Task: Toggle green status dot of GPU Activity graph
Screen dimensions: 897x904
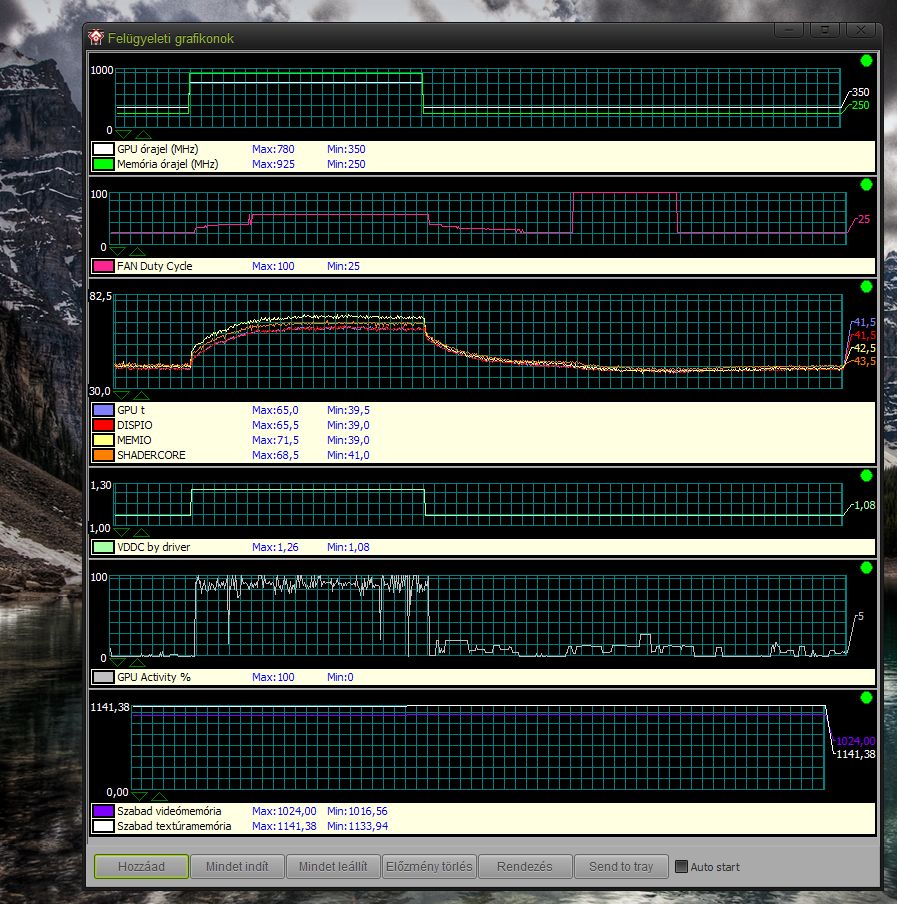Action: click(x=866, y=568)
